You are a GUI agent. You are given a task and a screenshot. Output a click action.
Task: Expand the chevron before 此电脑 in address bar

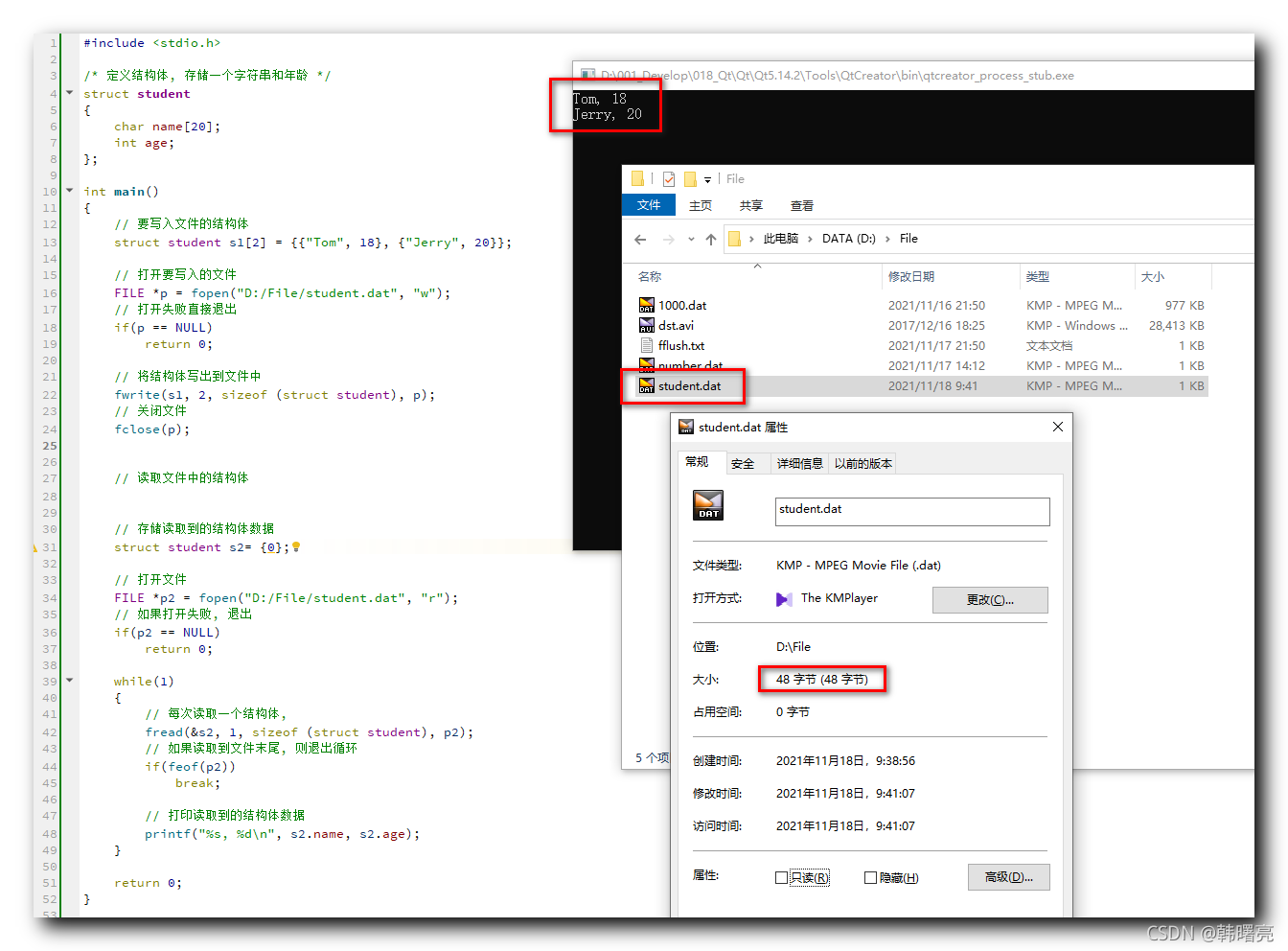click(x=752, y=240)
